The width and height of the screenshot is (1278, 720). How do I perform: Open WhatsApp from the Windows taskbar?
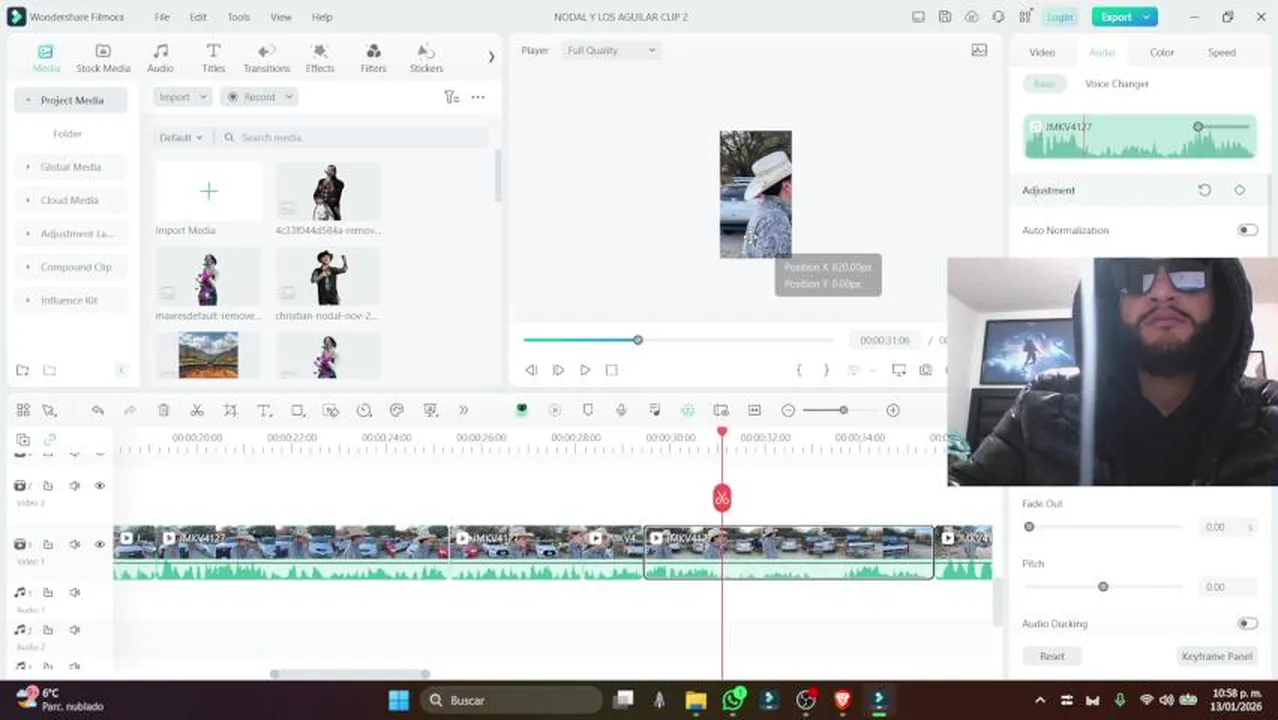(733, 700)
